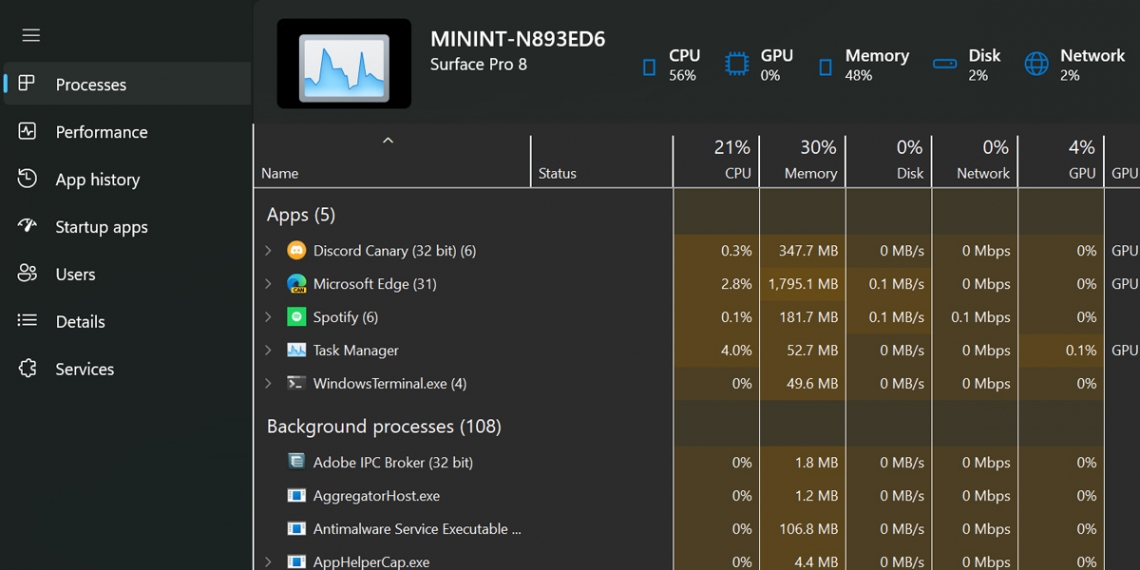1140x570 pixels.
Task: Sort by the Memory column header
Action: click(x=803, y=161)
